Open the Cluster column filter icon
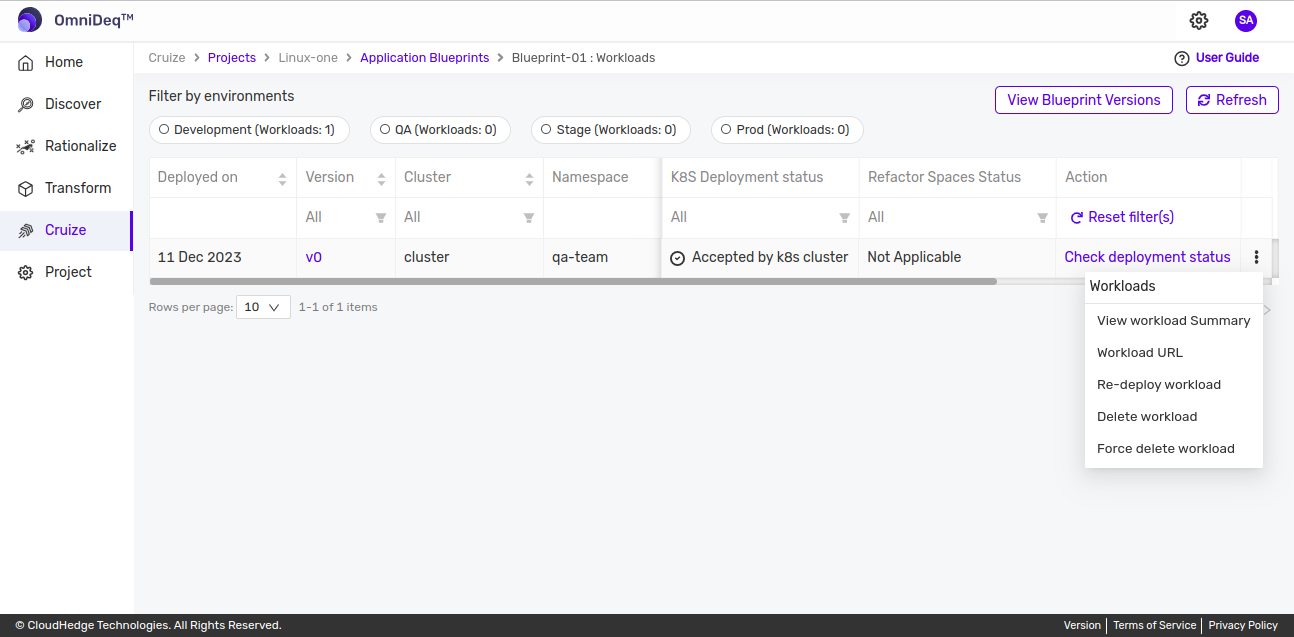This screenshot has width=1294, height=637. 529,218
